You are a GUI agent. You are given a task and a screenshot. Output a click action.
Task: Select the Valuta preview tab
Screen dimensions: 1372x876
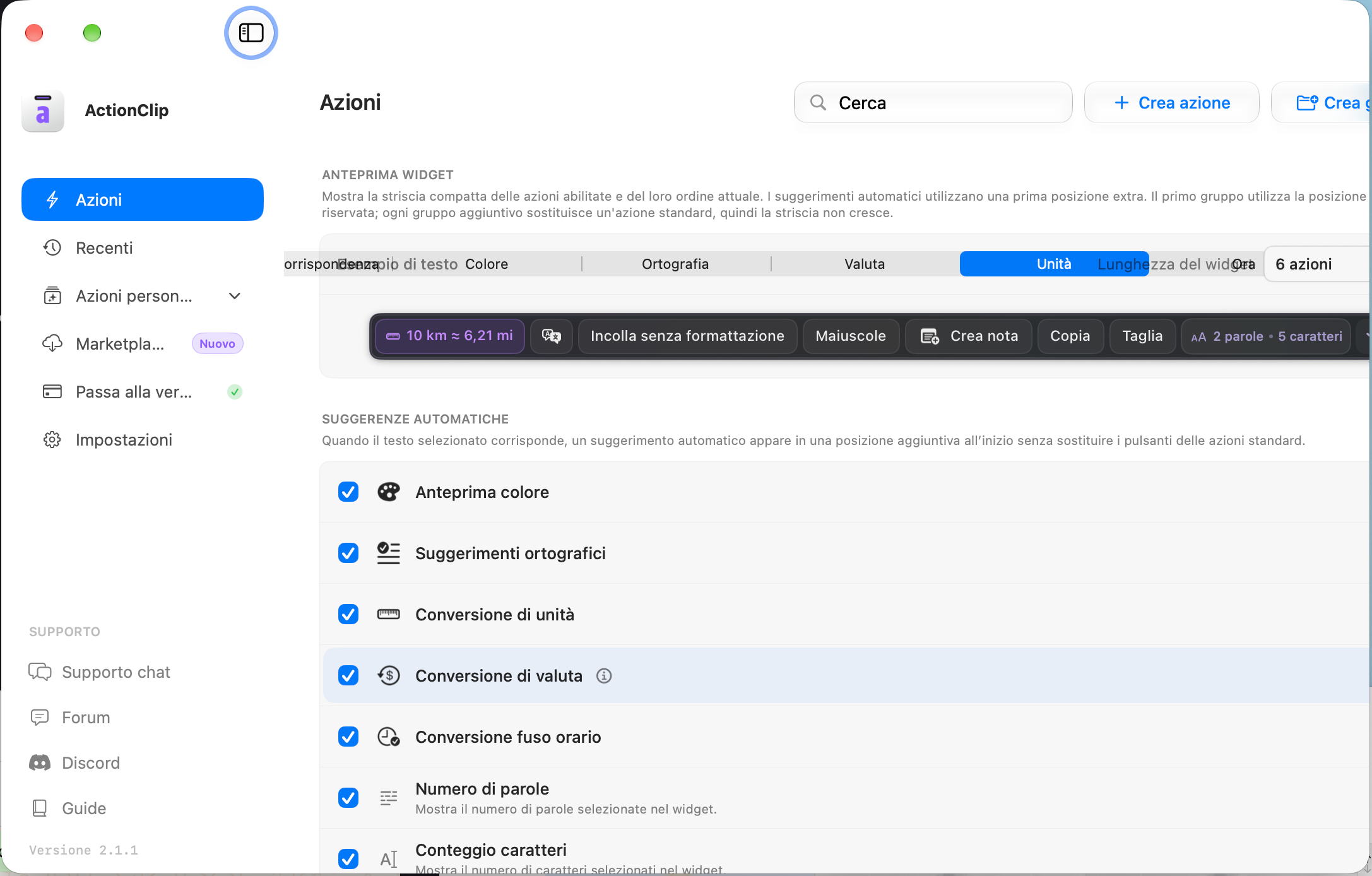[x=865, y=264]
